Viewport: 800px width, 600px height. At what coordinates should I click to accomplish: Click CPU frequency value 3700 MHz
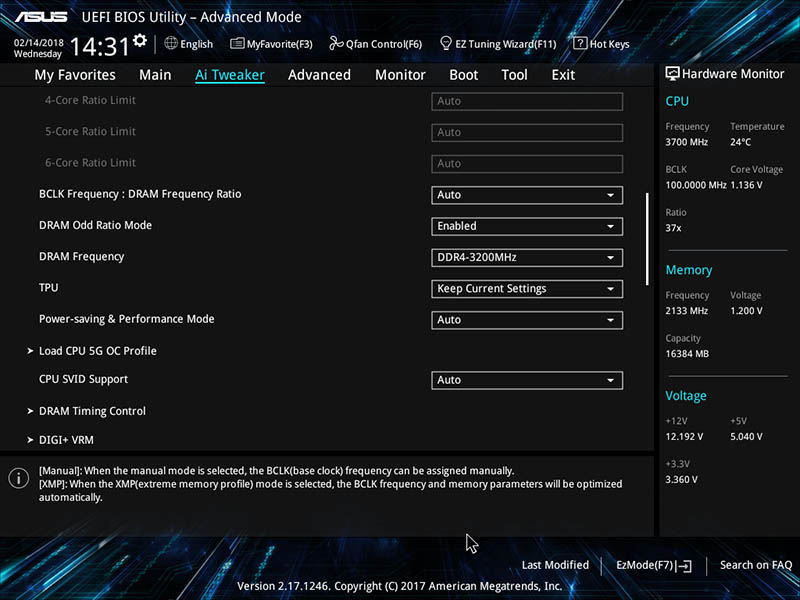[x=686, y=142]
